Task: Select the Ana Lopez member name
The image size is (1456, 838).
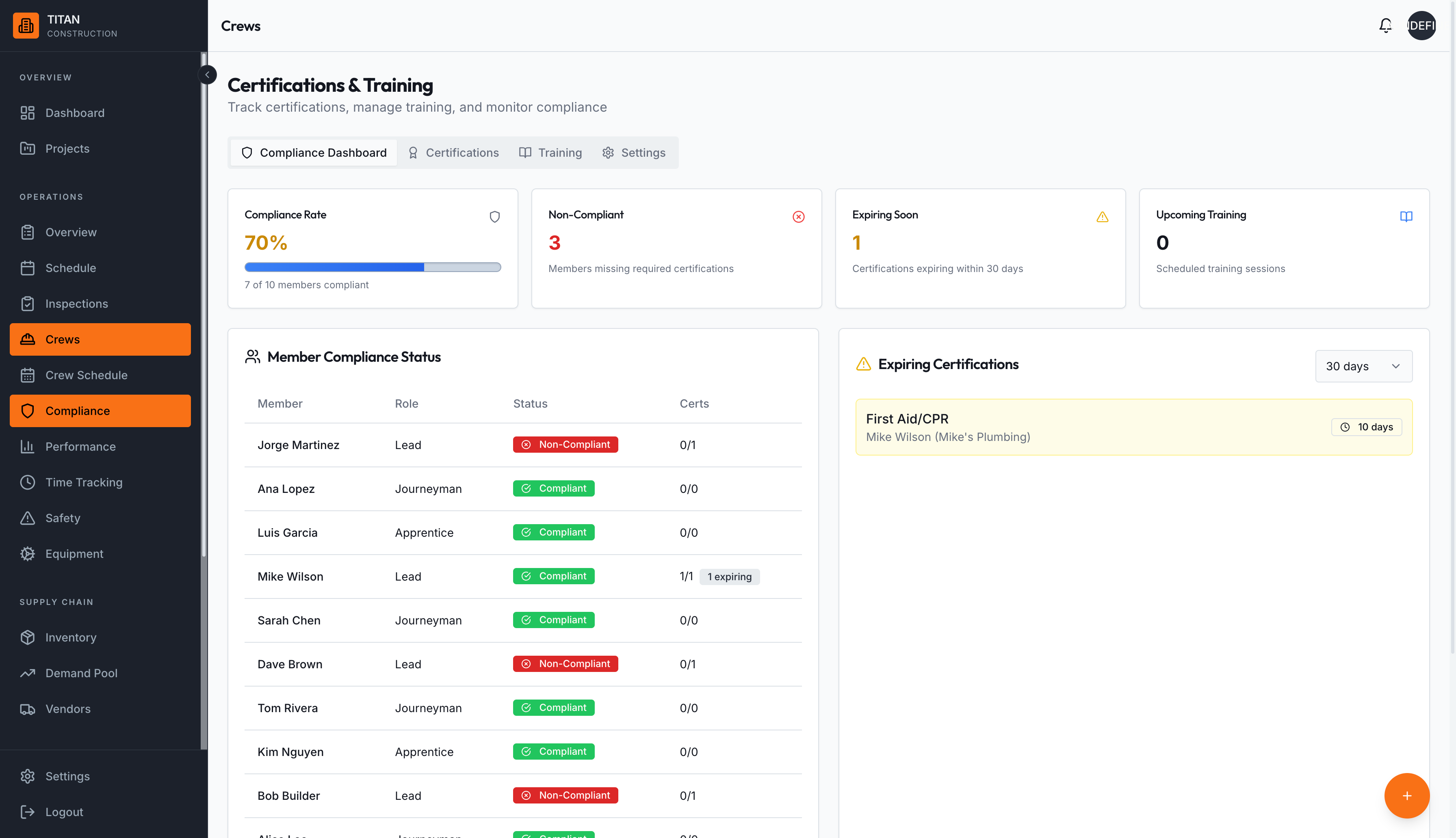Action: click(x=286, y=489)
